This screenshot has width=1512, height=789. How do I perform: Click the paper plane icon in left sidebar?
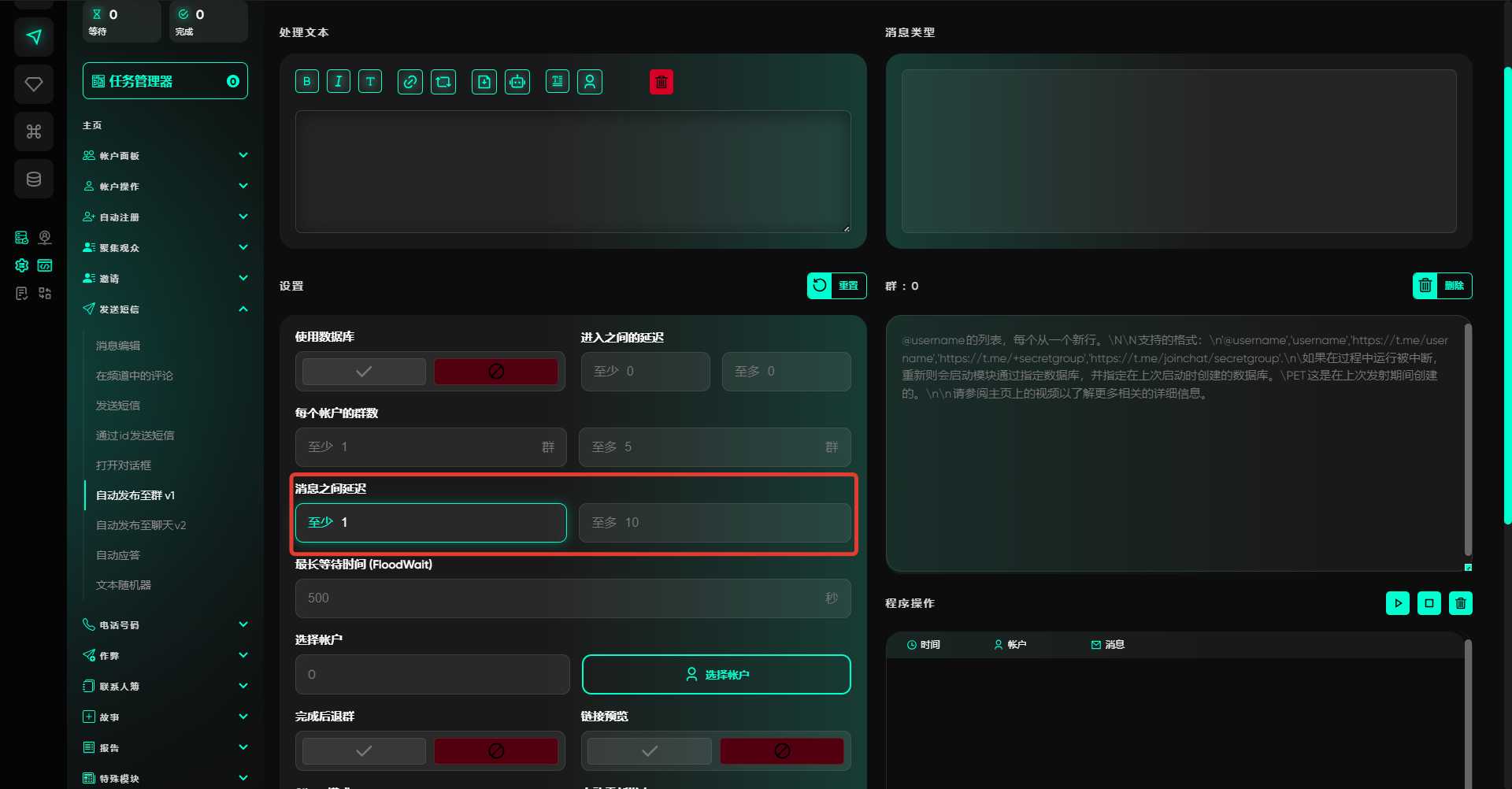[34, 37]
